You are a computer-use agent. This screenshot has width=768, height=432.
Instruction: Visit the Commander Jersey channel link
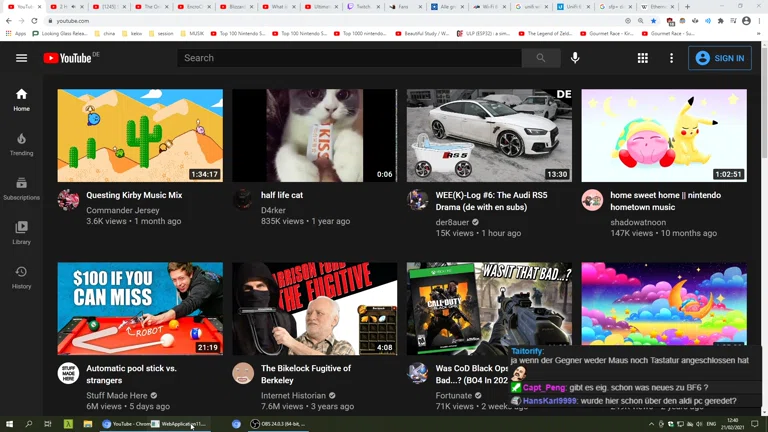tap(122, 210)
